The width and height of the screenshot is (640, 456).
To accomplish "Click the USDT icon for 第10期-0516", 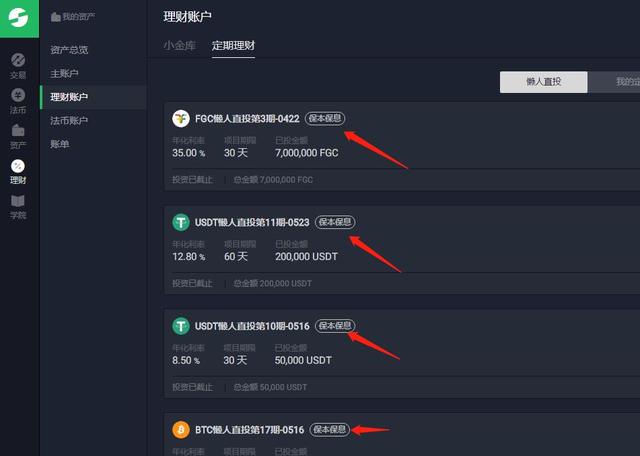I will click(181, 326).
